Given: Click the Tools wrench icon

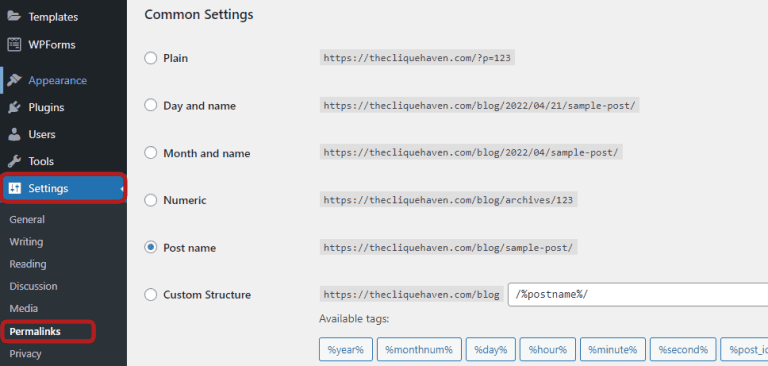Looking at the screenshot, I should pyautogui.click(x=14, y=161).
